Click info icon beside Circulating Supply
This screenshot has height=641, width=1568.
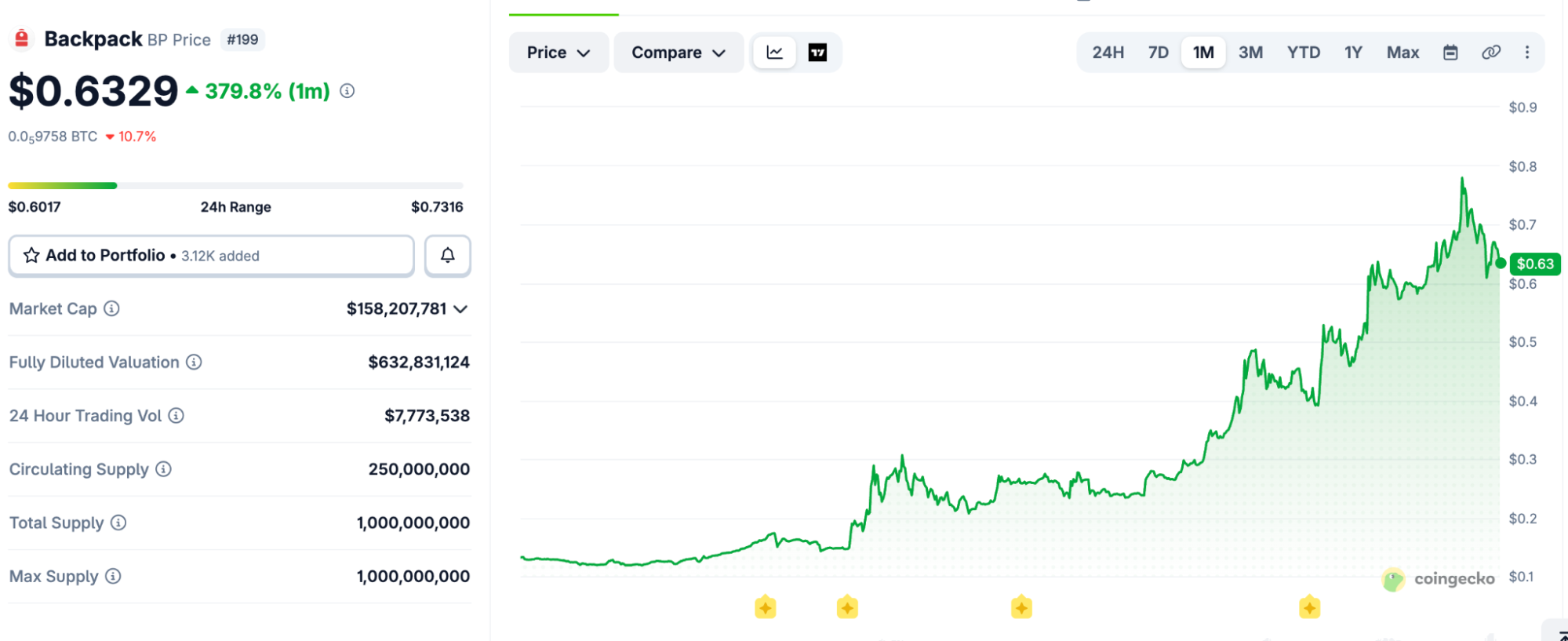click(x=163, y=469)
